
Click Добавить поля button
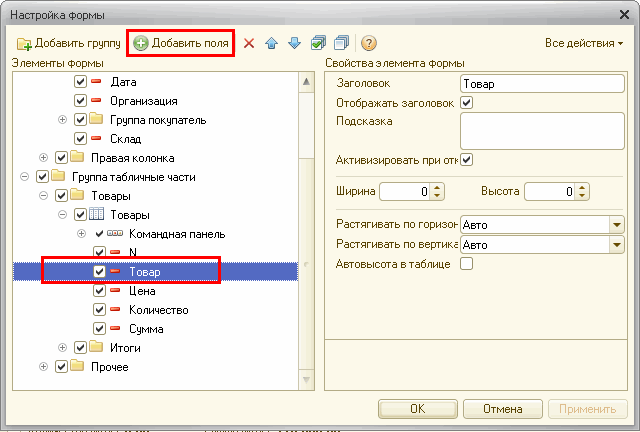tap(181, 43)
